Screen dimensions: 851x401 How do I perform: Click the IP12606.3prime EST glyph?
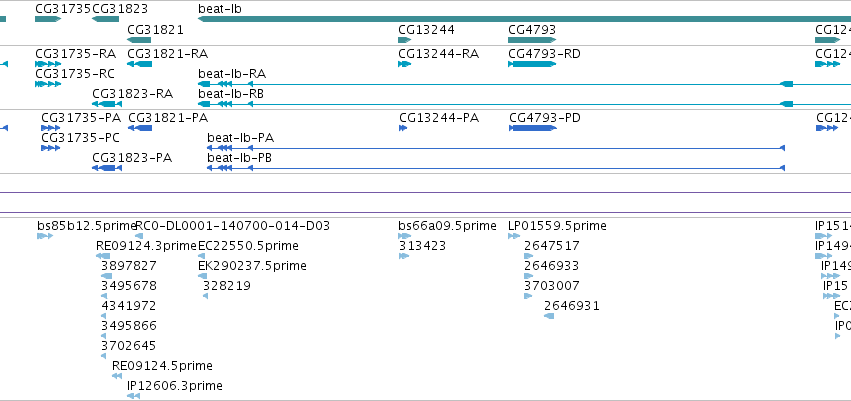[x=134, y=396]
